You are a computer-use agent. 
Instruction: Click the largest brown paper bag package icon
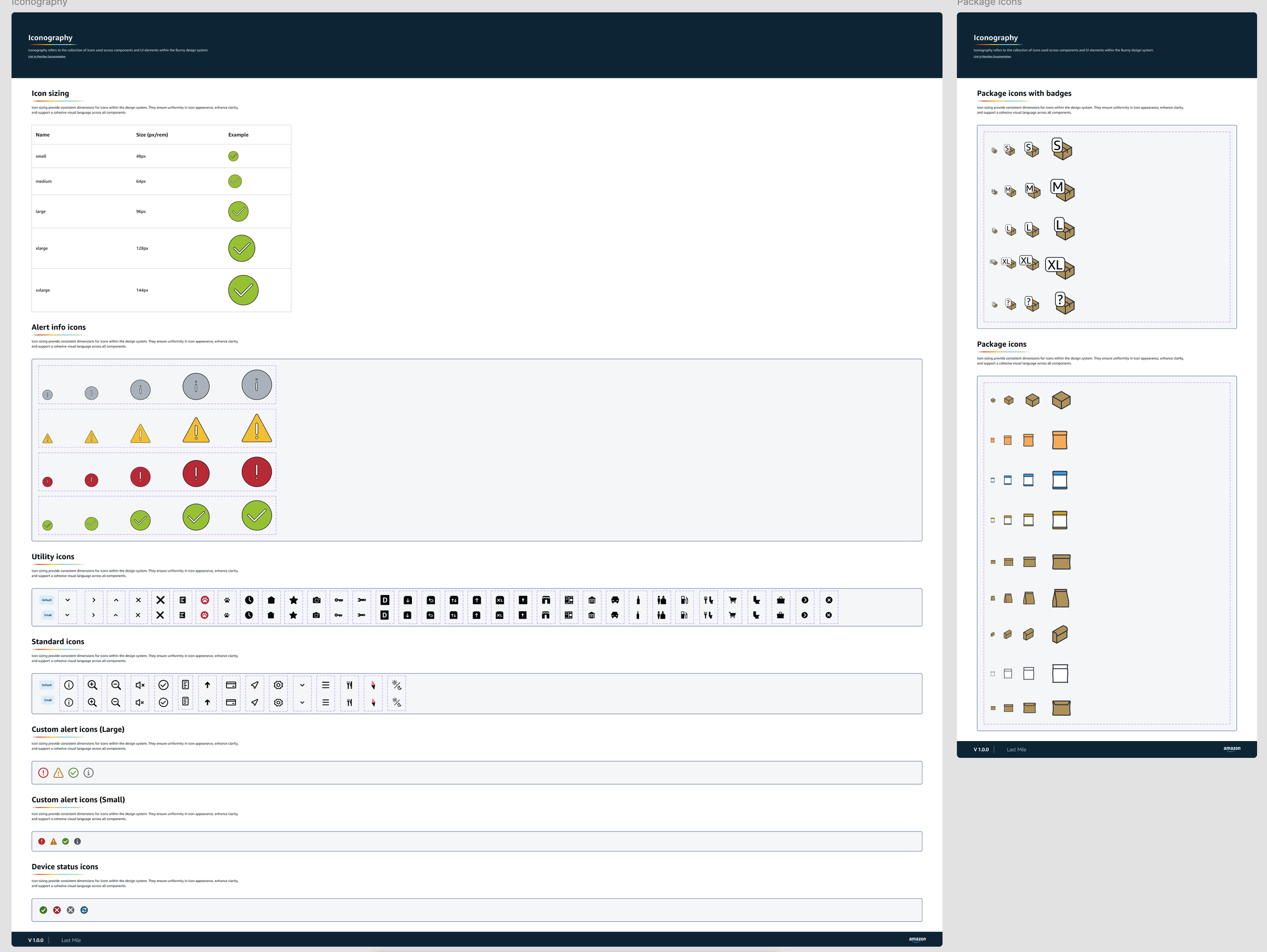coord(1061,598)
